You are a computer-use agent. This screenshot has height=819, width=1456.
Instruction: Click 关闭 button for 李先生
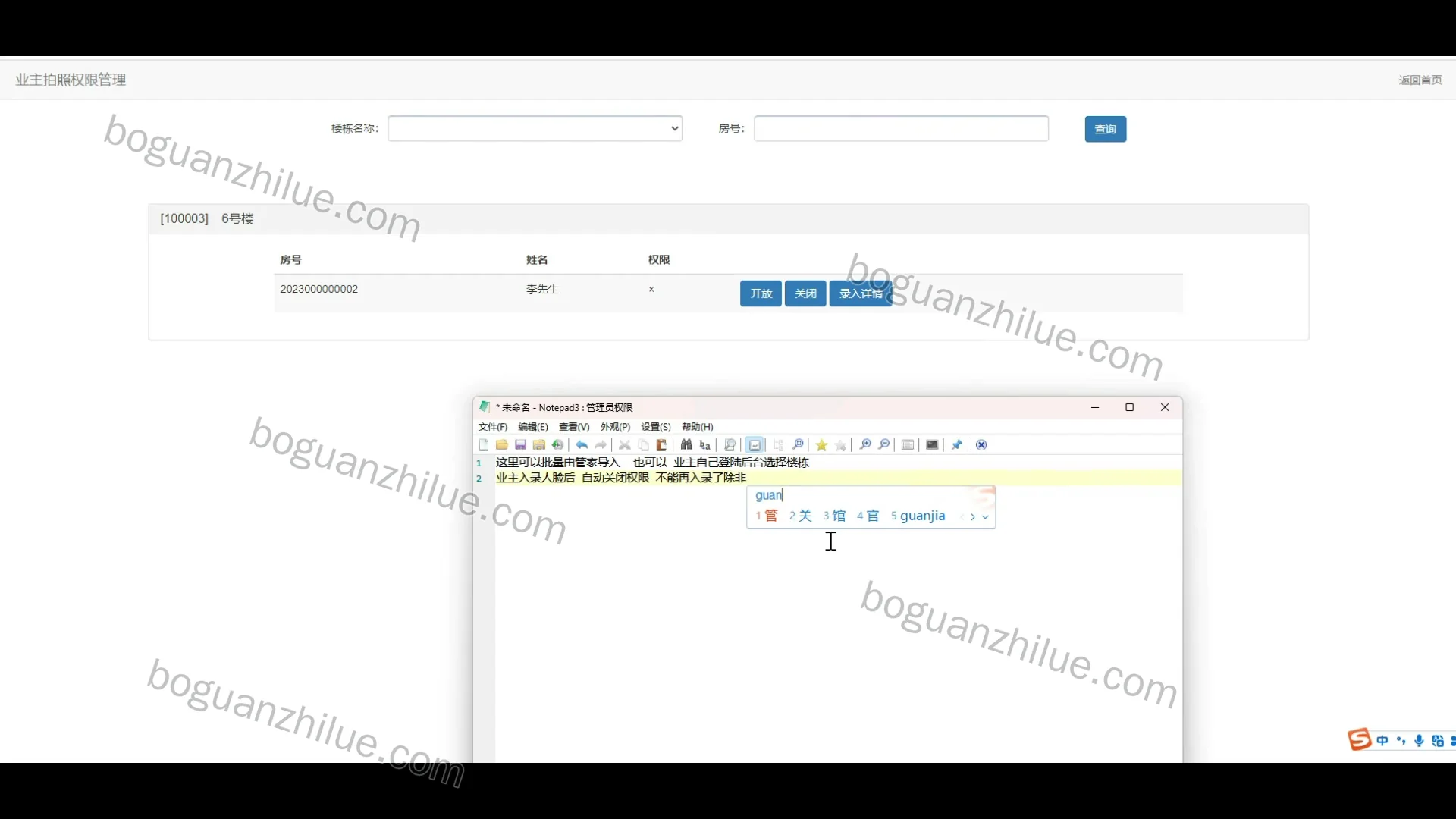[805, 293]
